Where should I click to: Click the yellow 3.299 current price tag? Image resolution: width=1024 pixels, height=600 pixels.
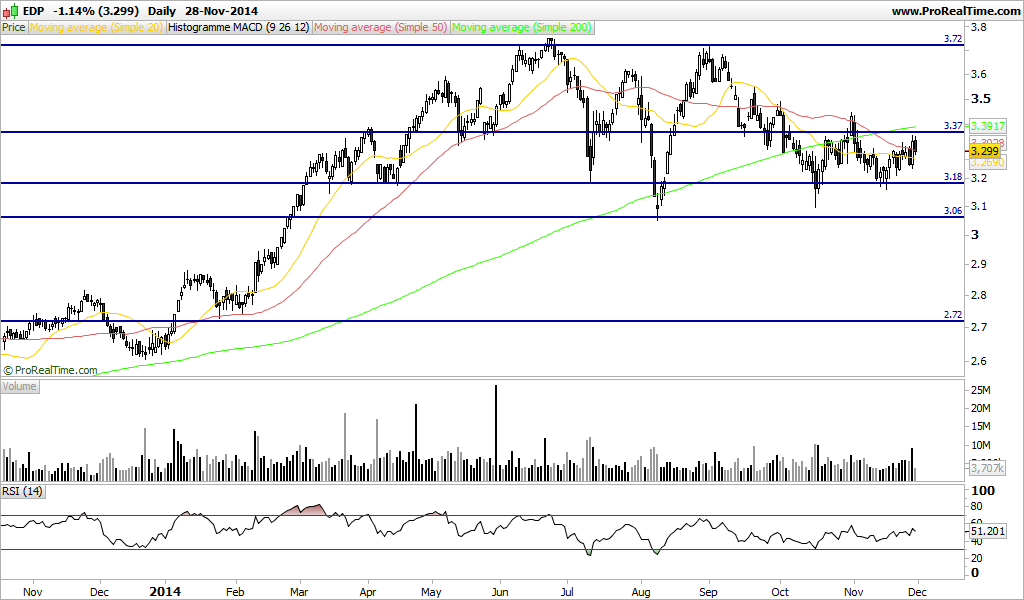[x=984, y=151]
